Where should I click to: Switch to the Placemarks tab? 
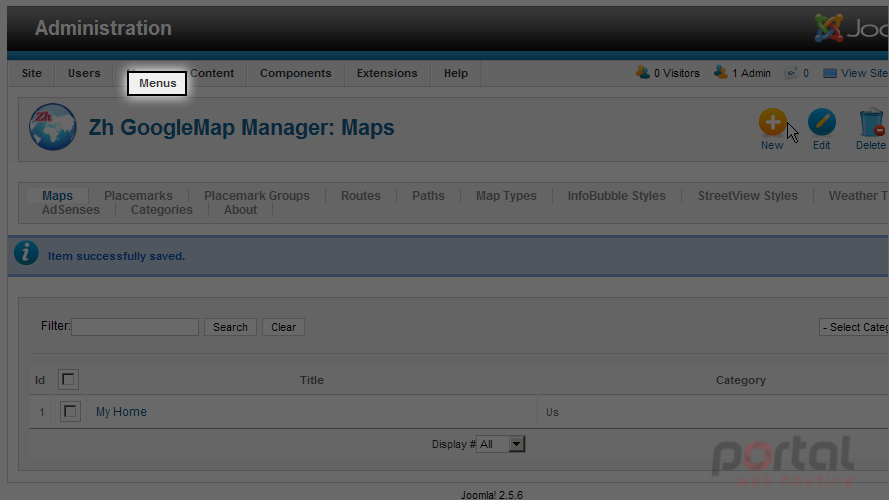click(x=138, y=196)
